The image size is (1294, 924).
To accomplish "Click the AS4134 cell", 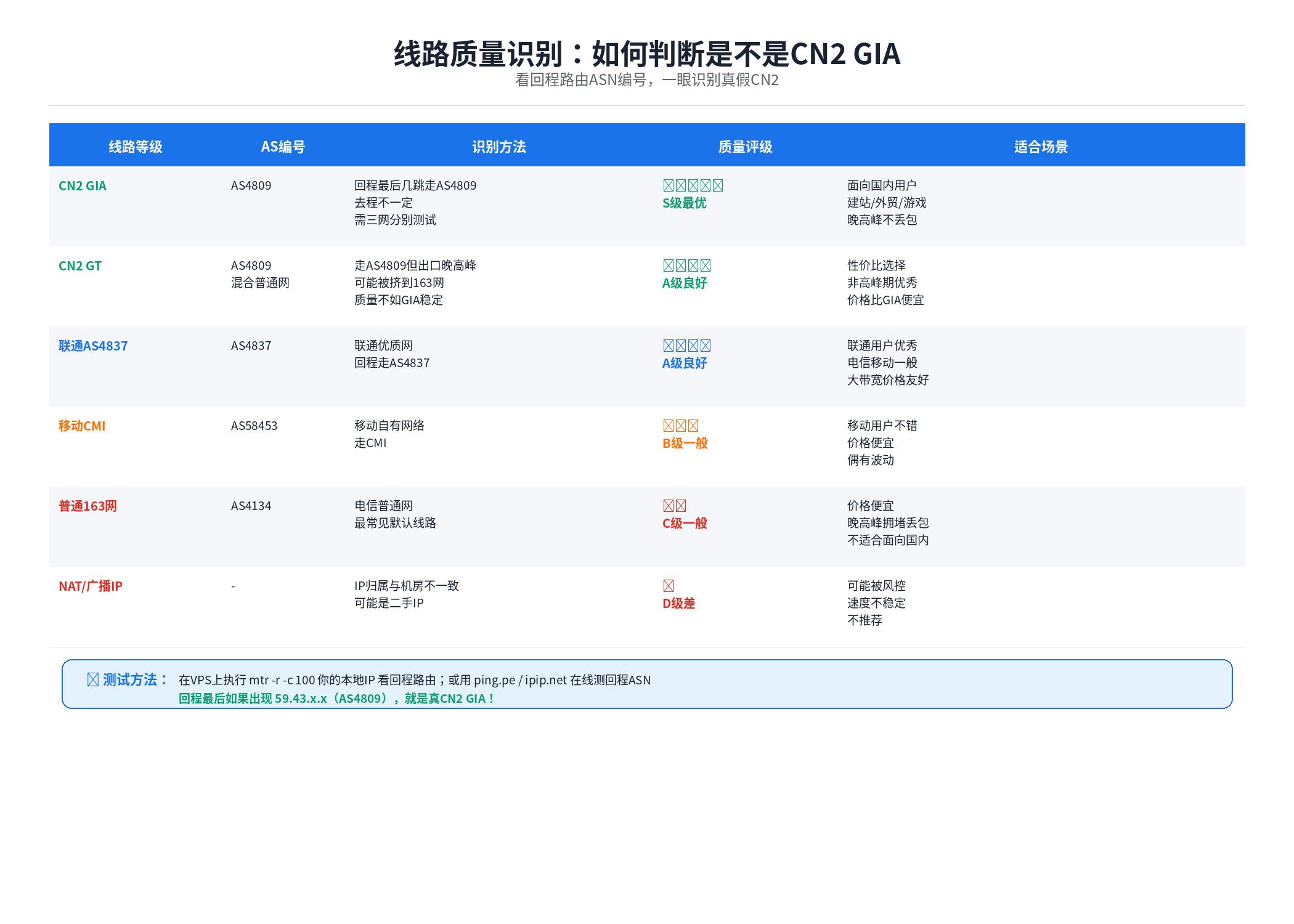I will point(251,506).
